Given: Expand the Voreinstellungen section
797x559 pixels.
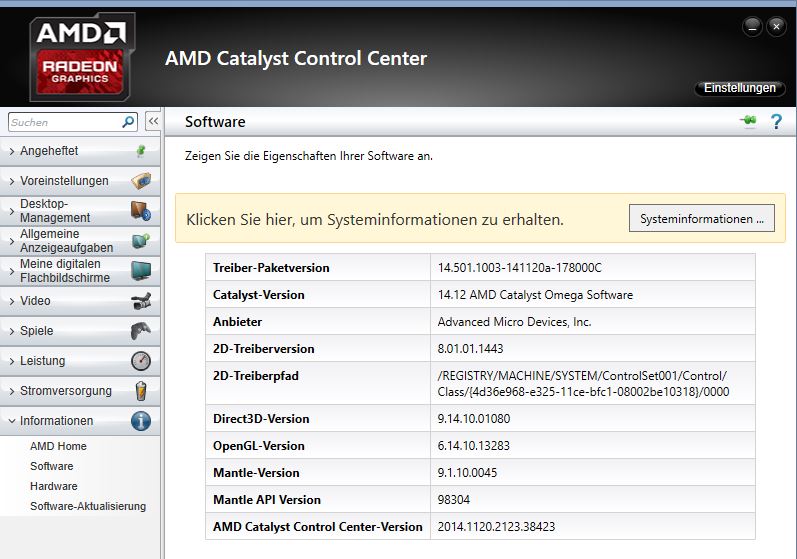Looking at the screenshot, I should (x=64, y=181).
